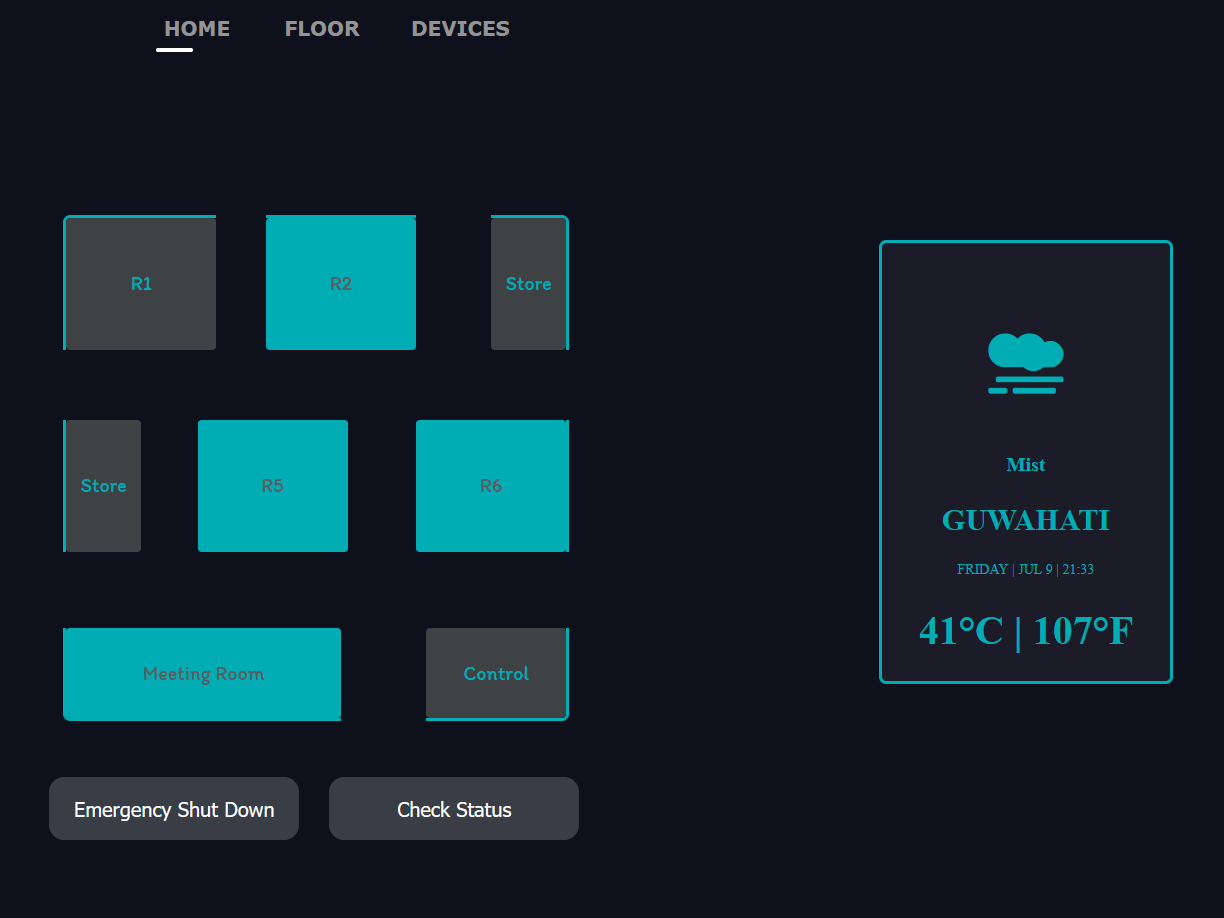Screen dimensions: 1224x918
Task: Toggle the left Store room
Action: click(103, 486)
